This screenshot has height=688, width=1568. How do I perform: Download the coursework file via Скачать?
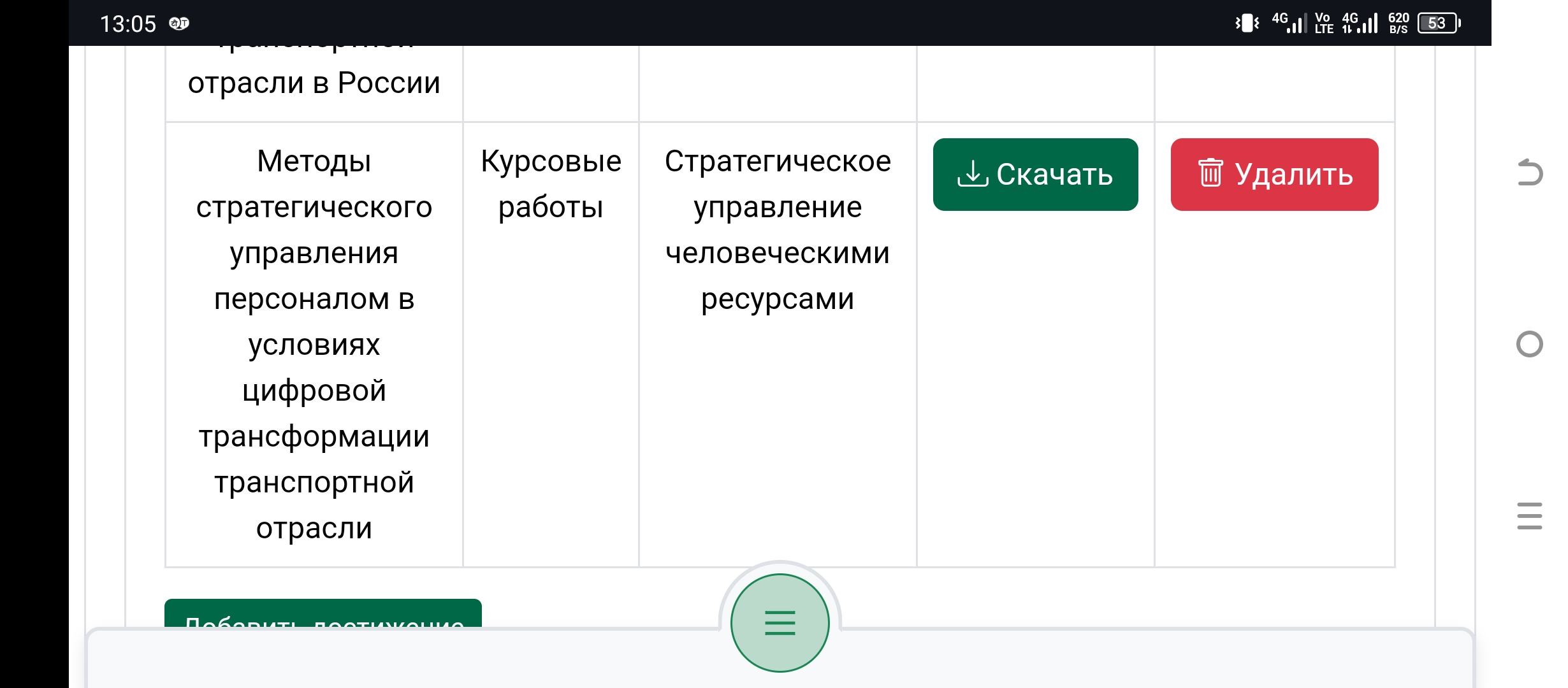(x=1035, y=175)
